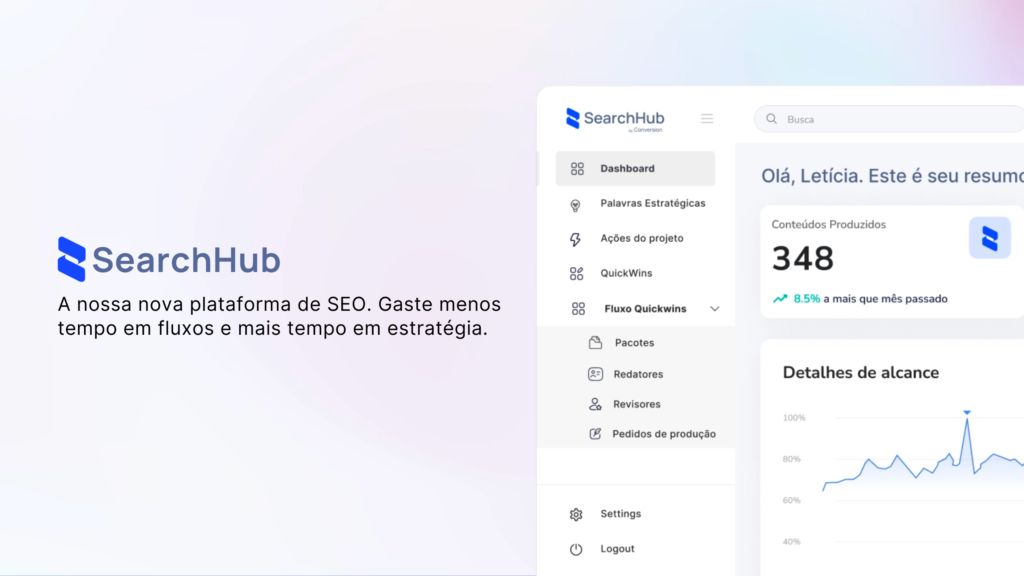
Task: Toggle the hamburger menu beside the logo
Action: click(707, 118)
